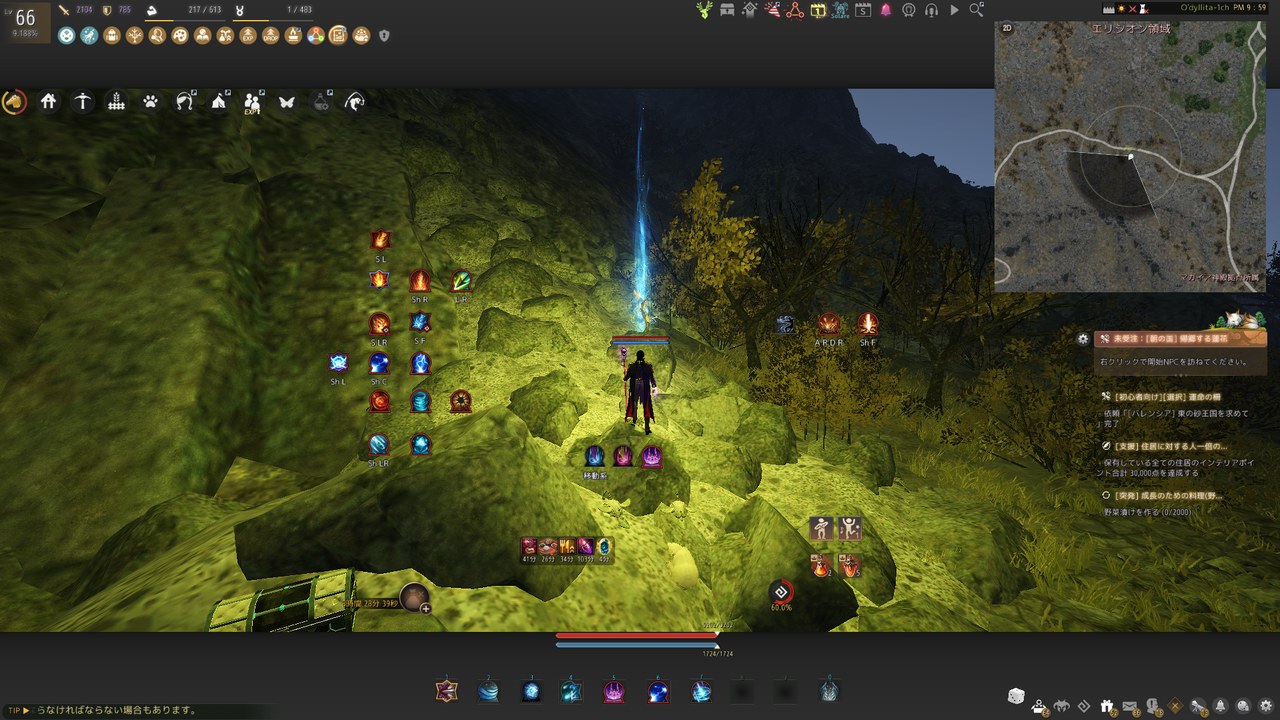
Task: Click the 50.0% round gauge icon
Action: [781, 592]
